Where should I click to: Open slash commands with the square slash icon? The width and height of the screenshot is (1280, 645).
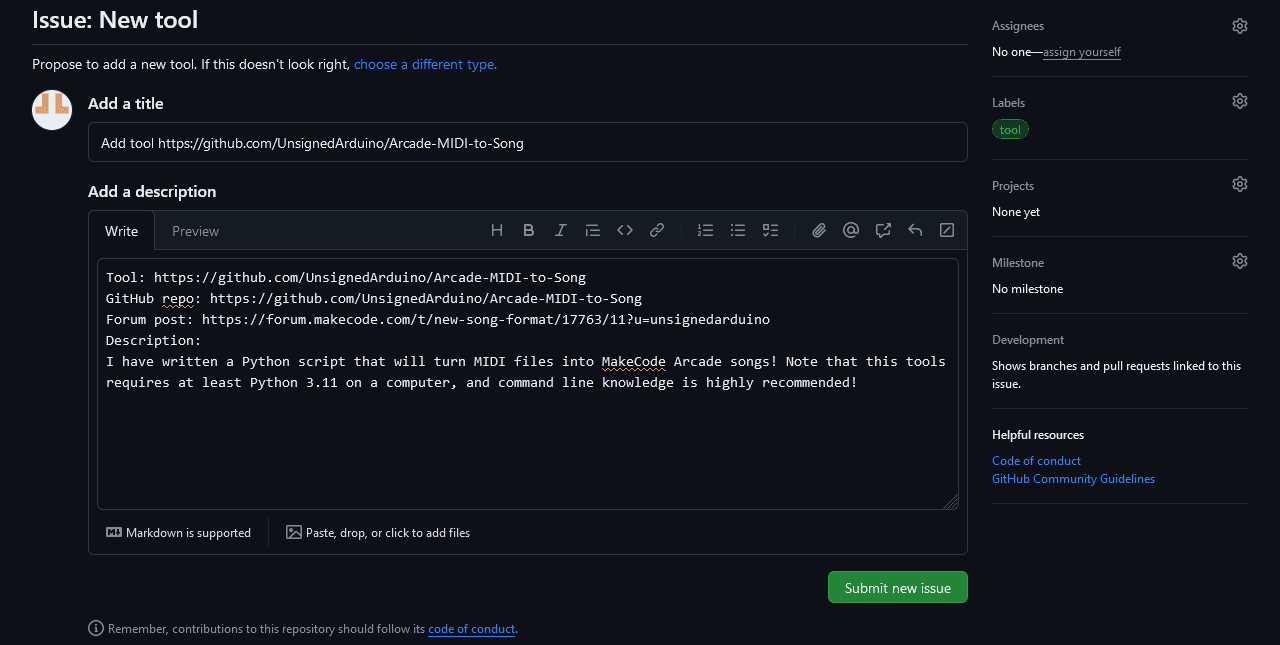pos(947,230)
